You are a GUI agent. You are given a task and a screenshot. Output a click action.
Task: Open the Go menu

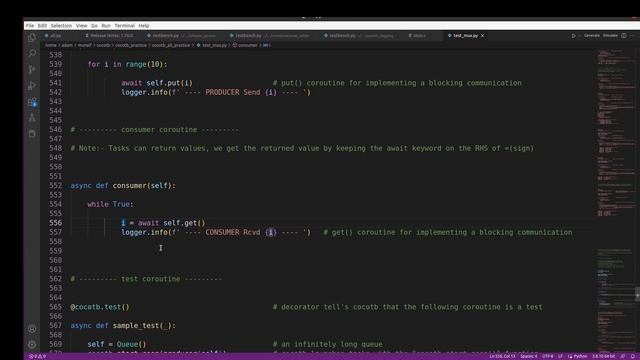(94, 26)
